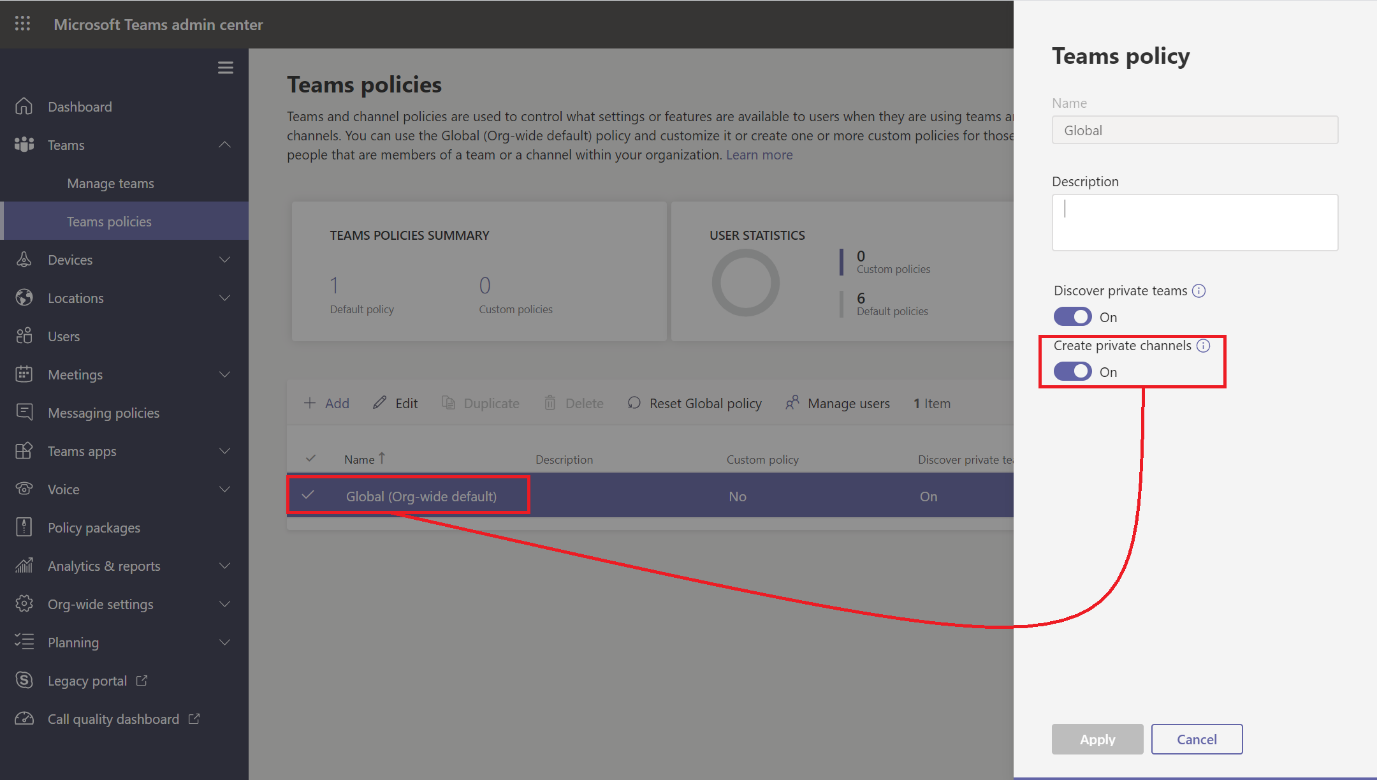Click the Reset Global policy icon
The width and height of the screenshot is (1377, 780).
tap(633, 402)
